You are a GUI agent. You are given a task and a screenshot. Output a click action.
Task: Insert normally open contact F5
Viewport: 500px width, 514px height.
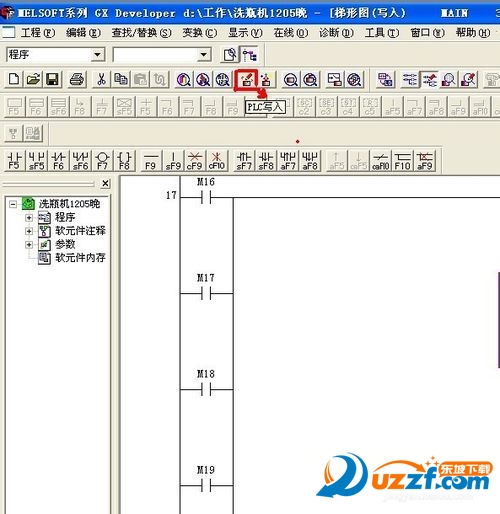click(14, 160)
